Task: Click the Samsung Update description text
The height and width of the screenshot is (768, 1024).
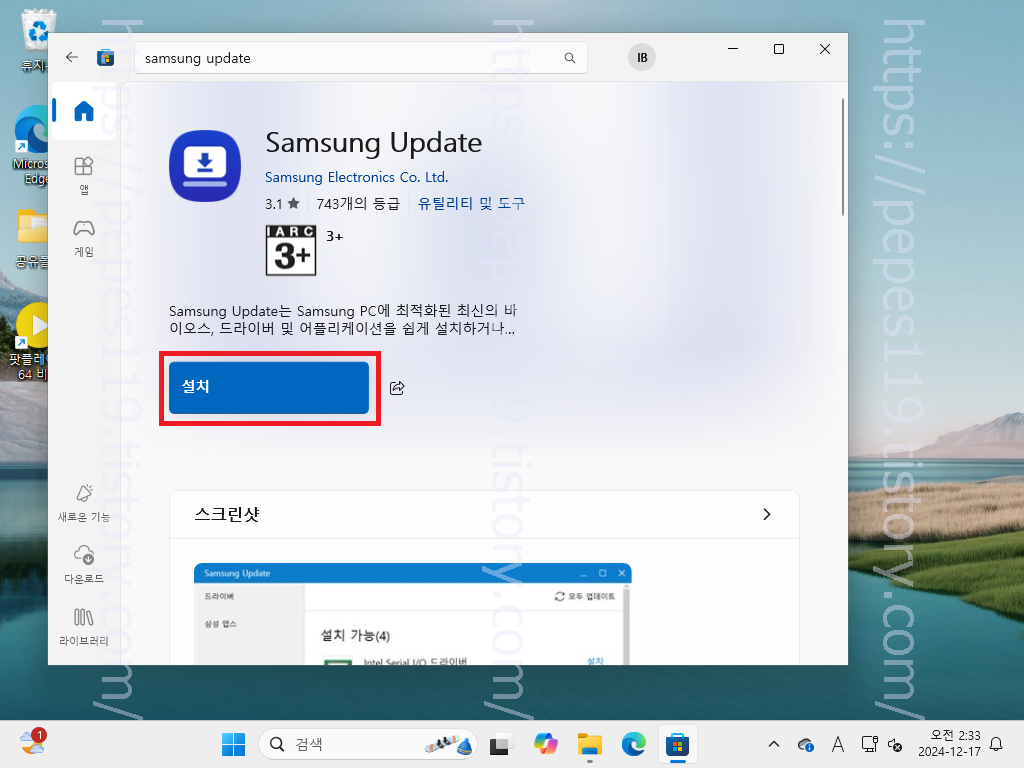Action: pyautogui.click(x=343, y=319)
